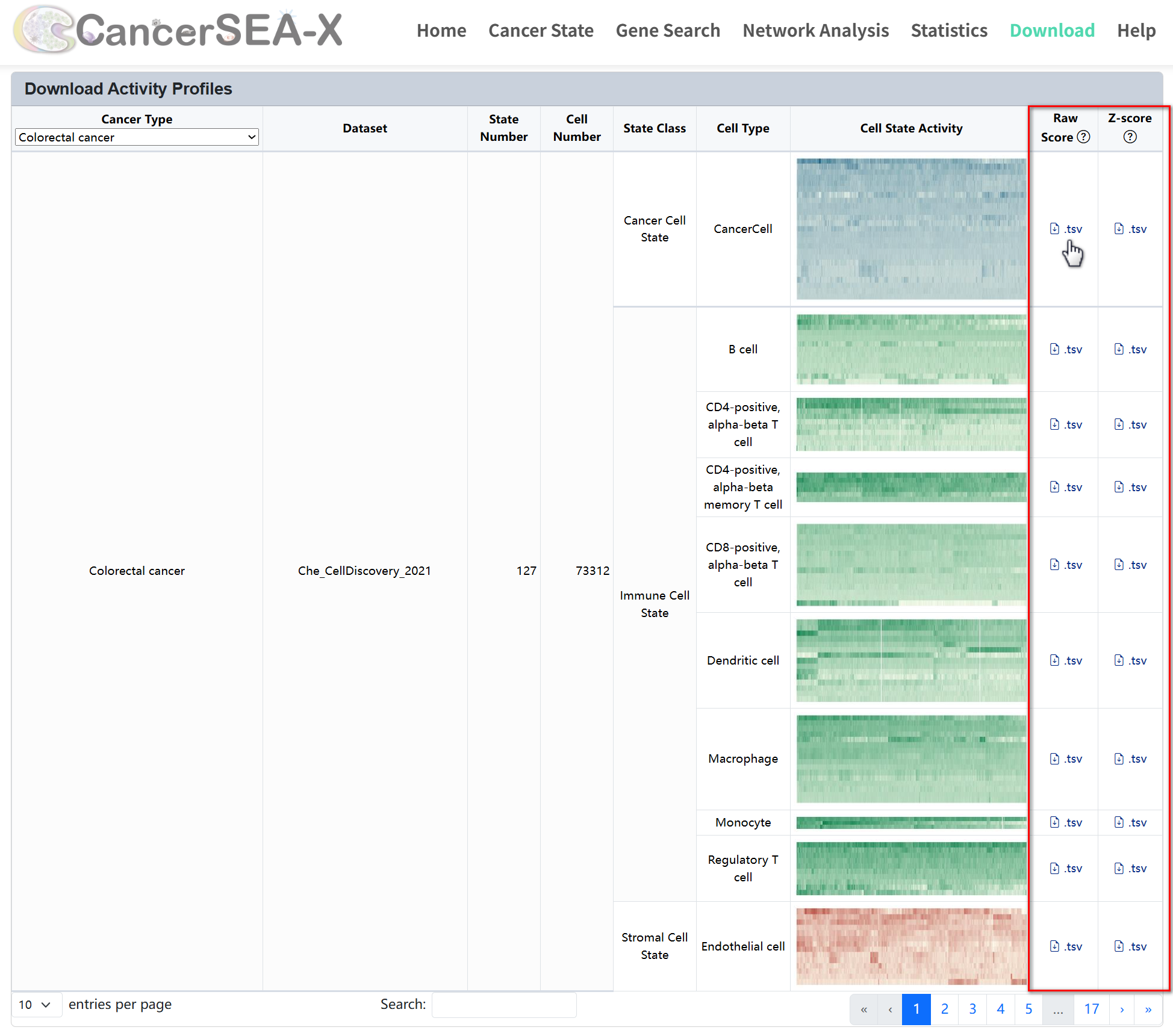
Task: Click Raw Score help question icon
Action: tap(1083, 137)
